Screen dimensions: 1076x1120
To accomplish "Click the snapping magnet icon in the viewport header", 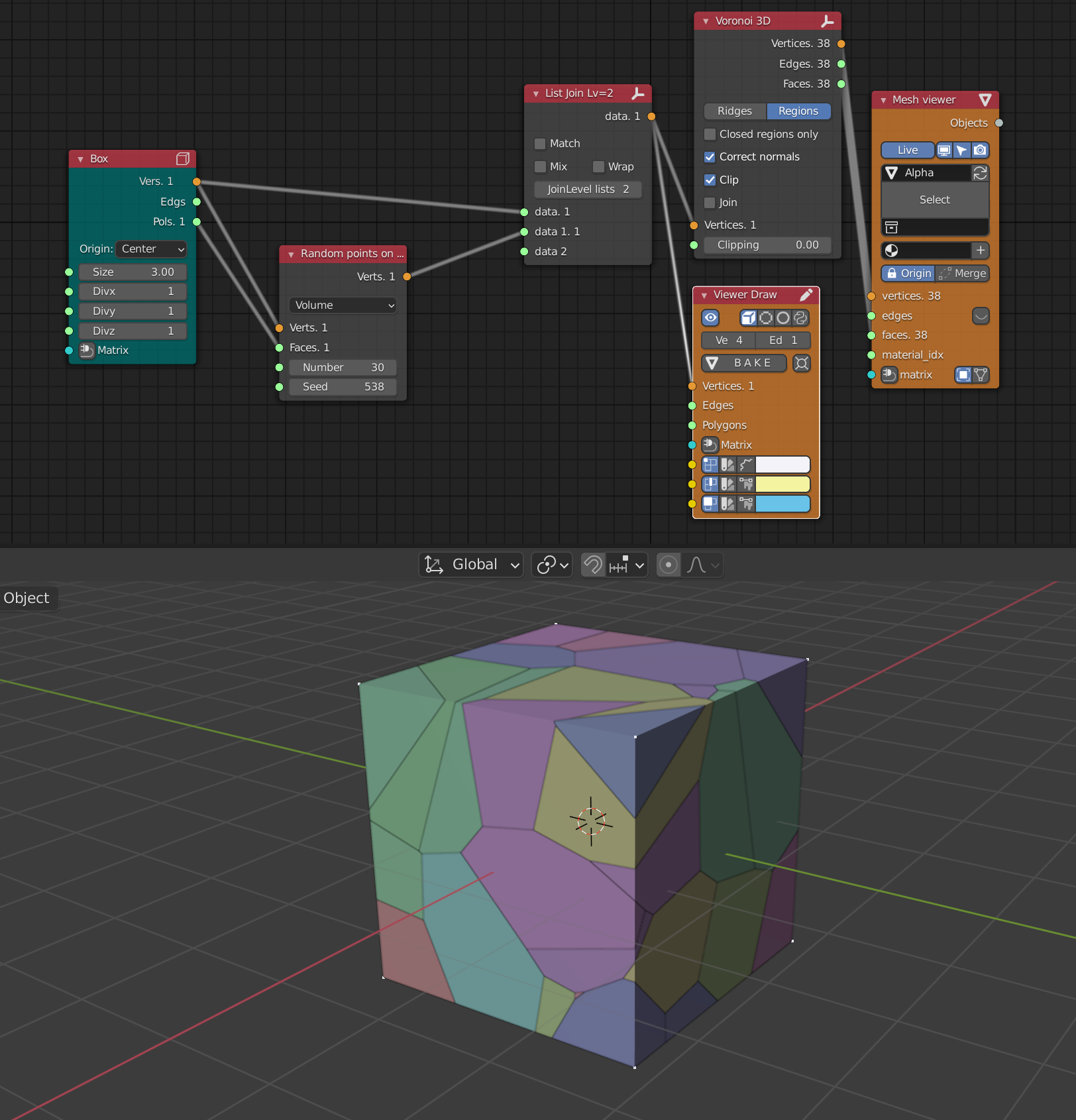I will pos(592,565).
